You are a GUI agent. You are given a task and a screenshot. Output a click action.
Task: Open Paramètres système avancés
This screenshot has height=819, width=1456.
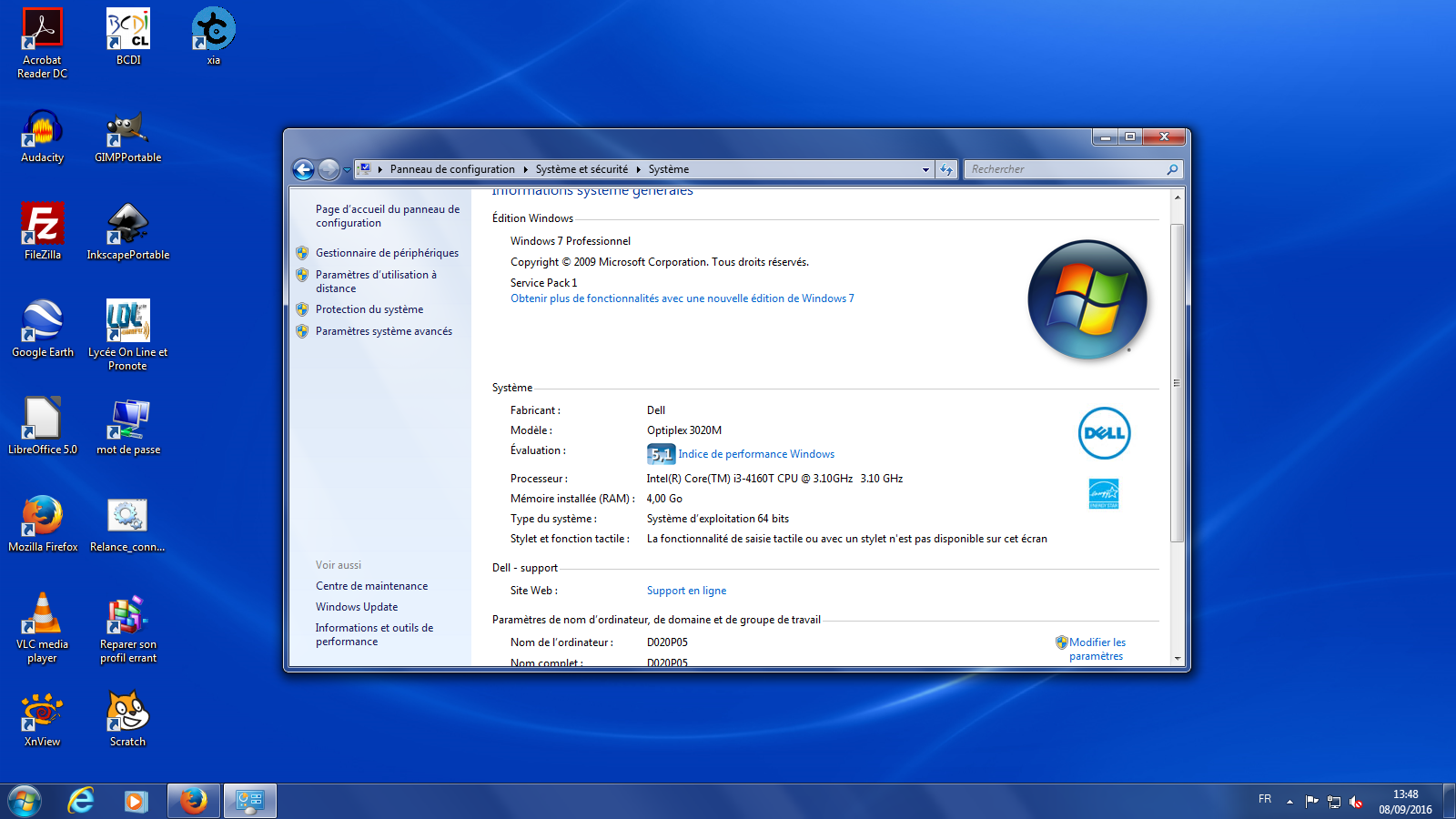click(384, 331)
